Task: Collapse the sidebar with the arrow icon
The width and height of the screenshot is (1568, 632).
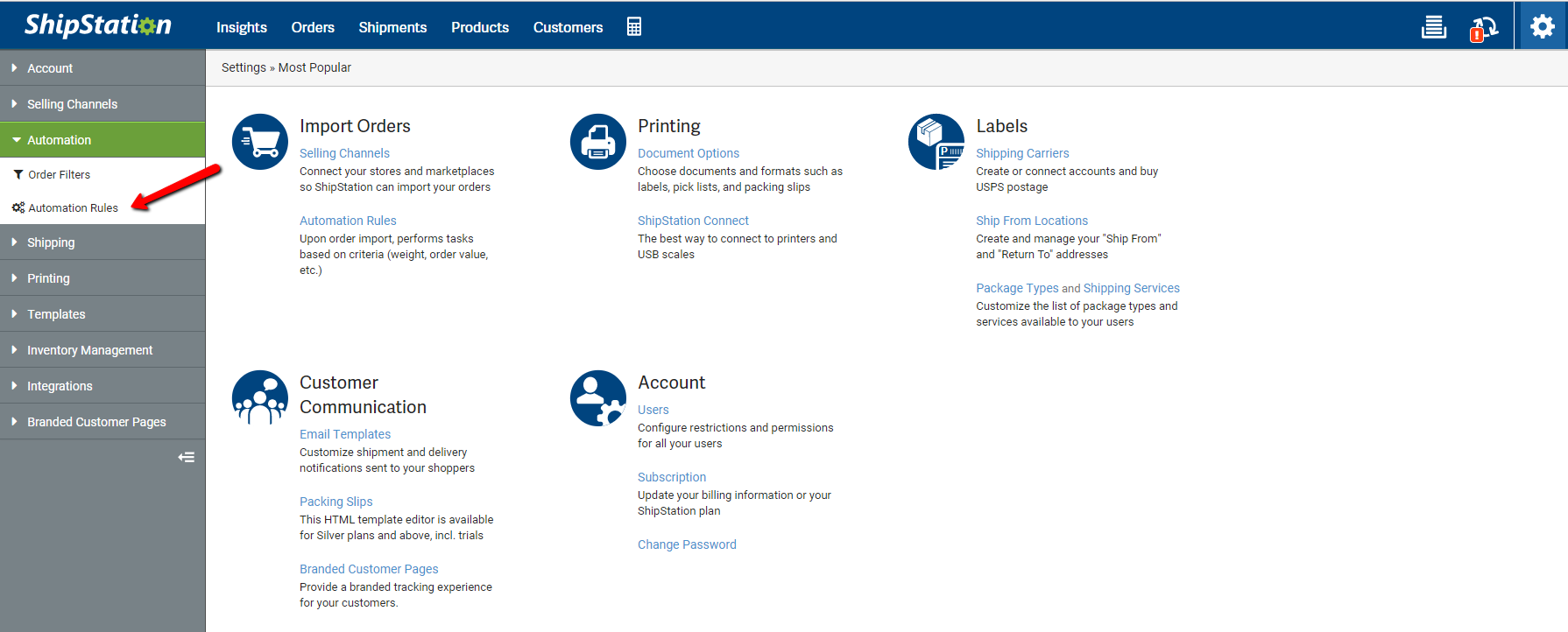Action: (187, 457)
